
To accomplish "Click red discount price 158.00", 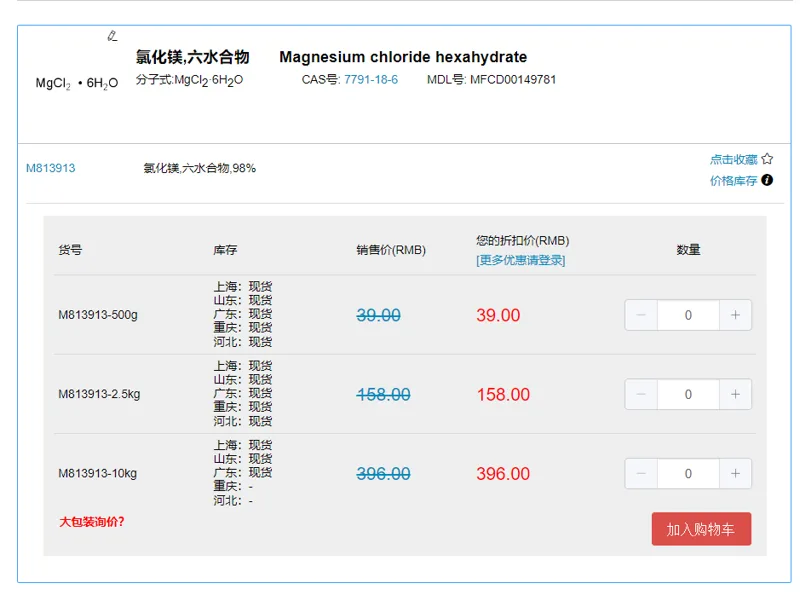I will 504,394.
